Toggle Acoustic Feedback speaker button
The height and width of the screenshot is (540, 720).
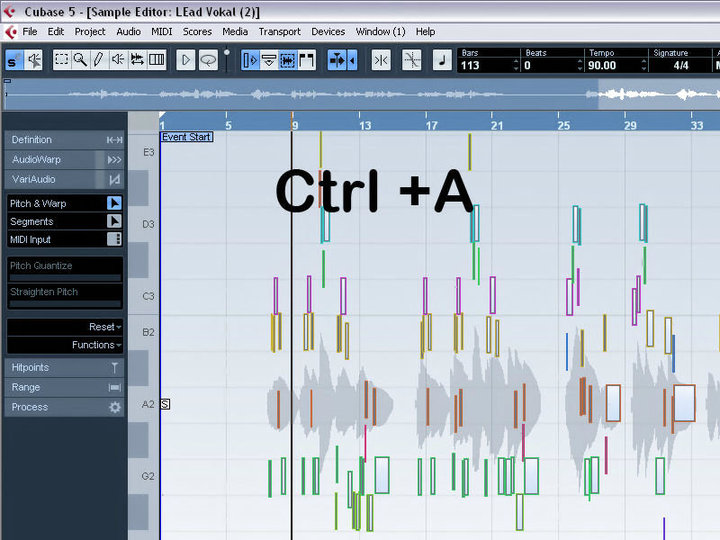pyautogui.click(x=34, y=60)
